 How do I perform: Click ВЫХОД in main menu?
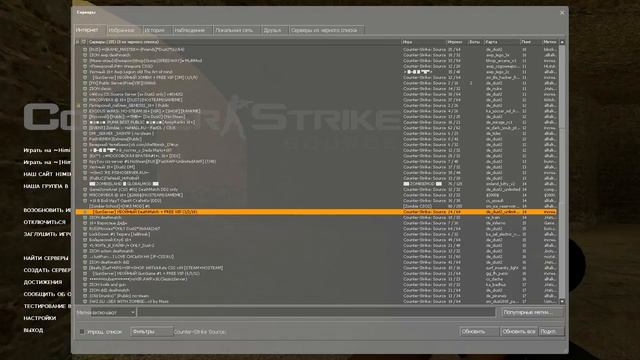pyautogui.click(x=33, y=330)
